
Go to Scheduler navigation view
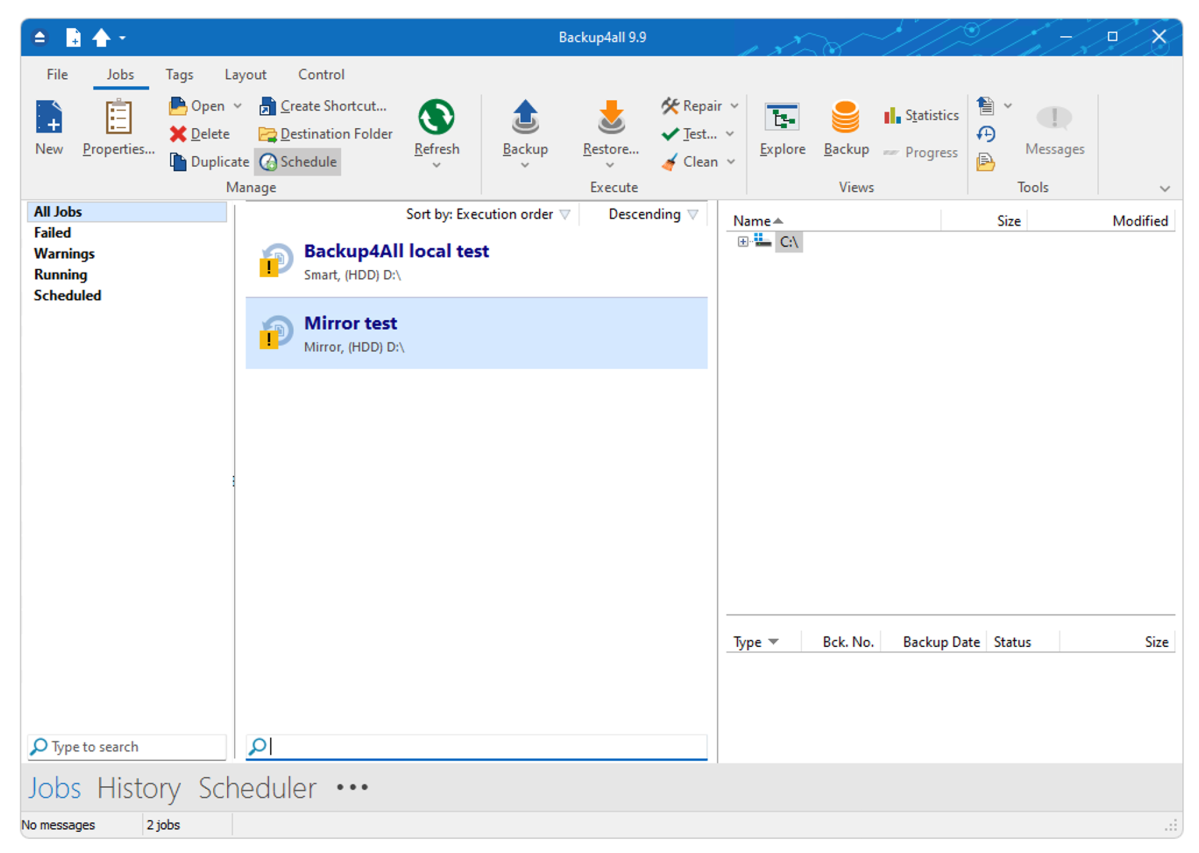click(x=257, y=788)
